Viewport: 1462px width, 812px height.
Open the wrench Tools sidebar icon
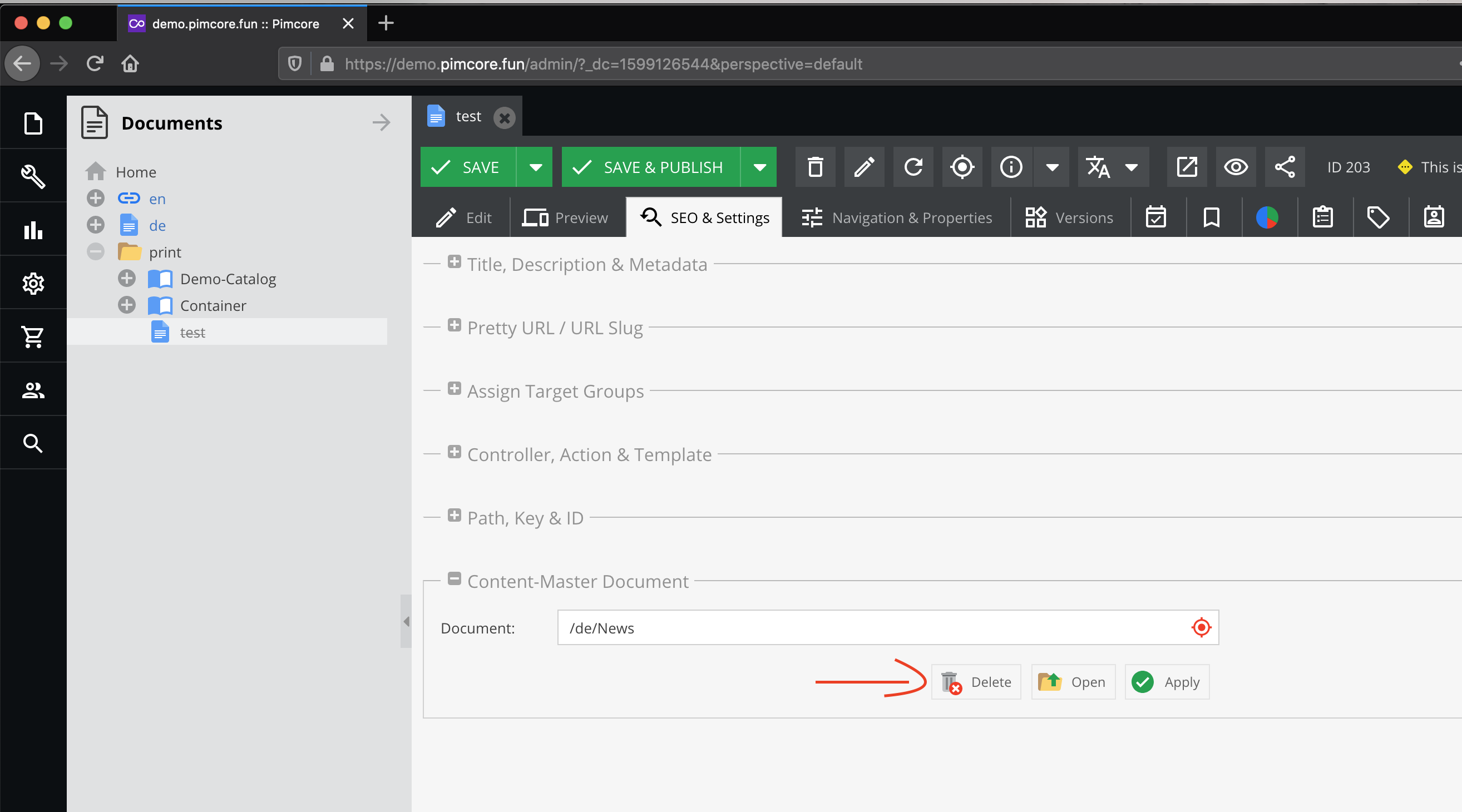[33, 176]
